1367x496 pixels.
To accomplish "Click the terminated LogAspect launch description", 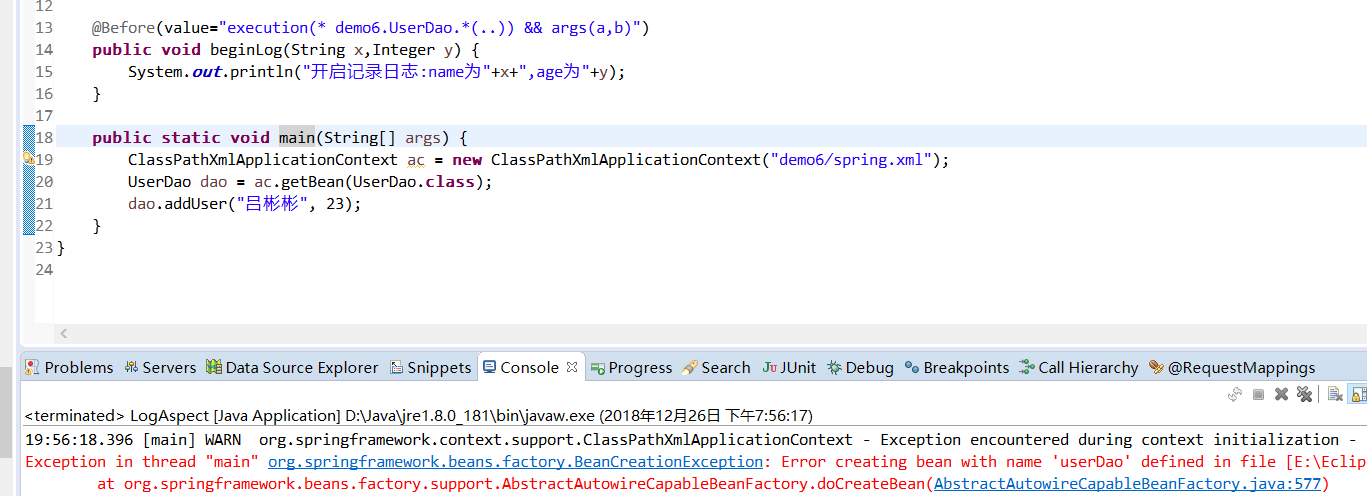I will click(418, 415).
